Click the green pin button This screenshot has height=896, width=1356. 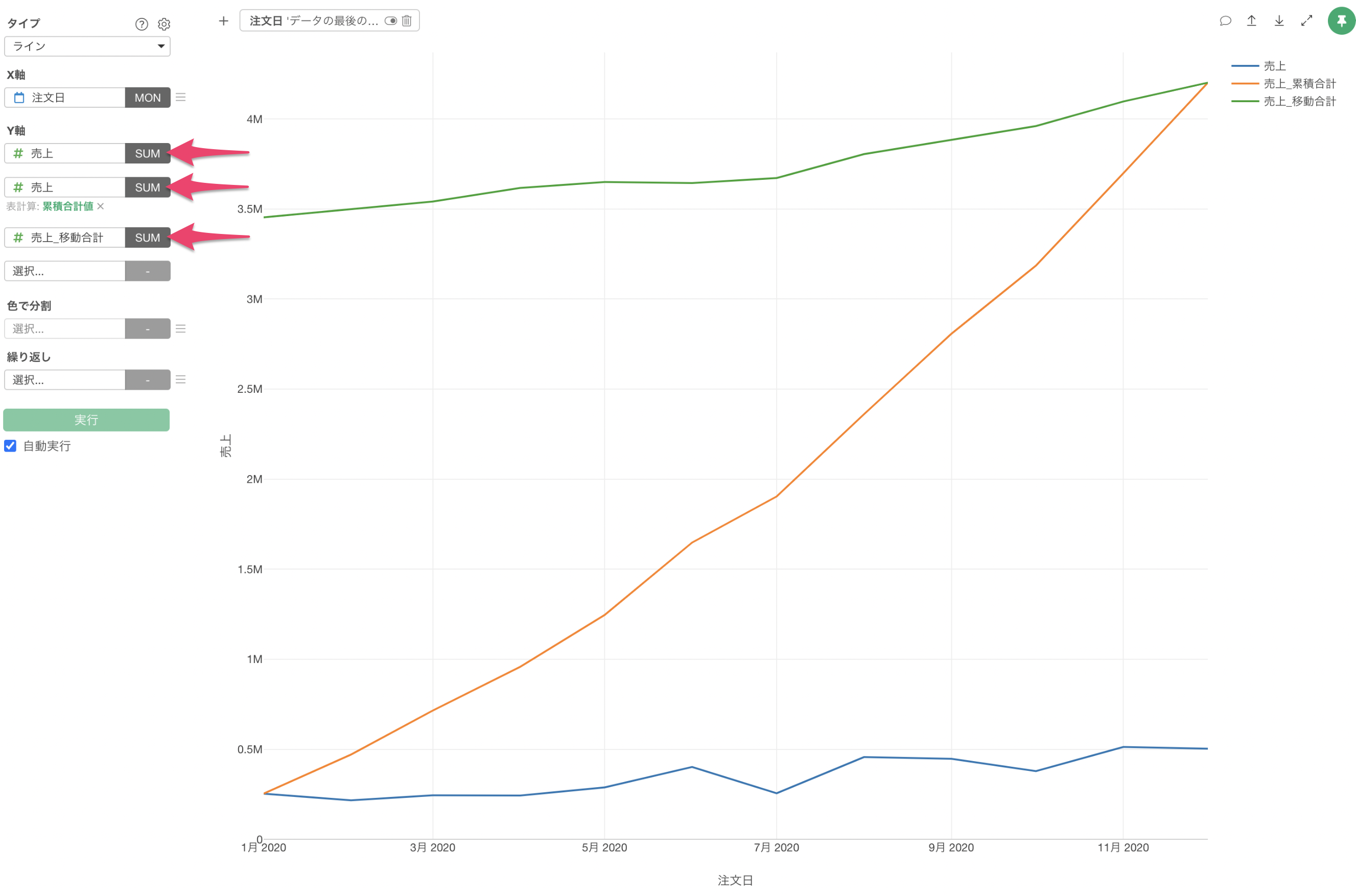1341,21
